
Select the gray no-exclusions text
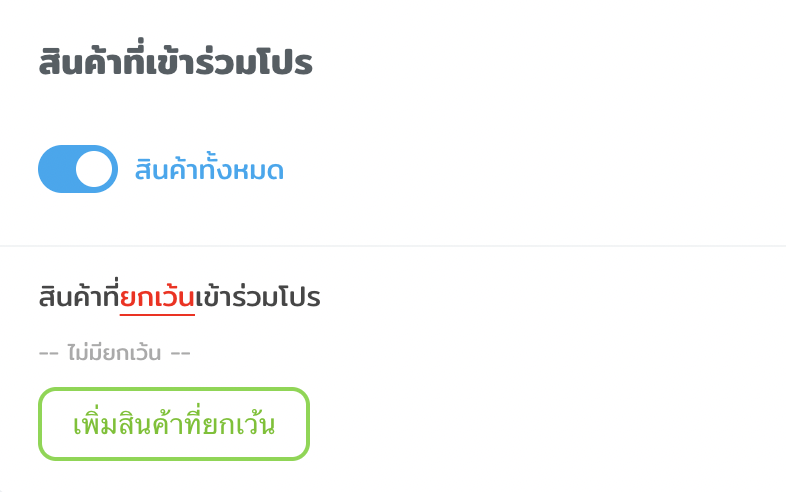point(114,353)
